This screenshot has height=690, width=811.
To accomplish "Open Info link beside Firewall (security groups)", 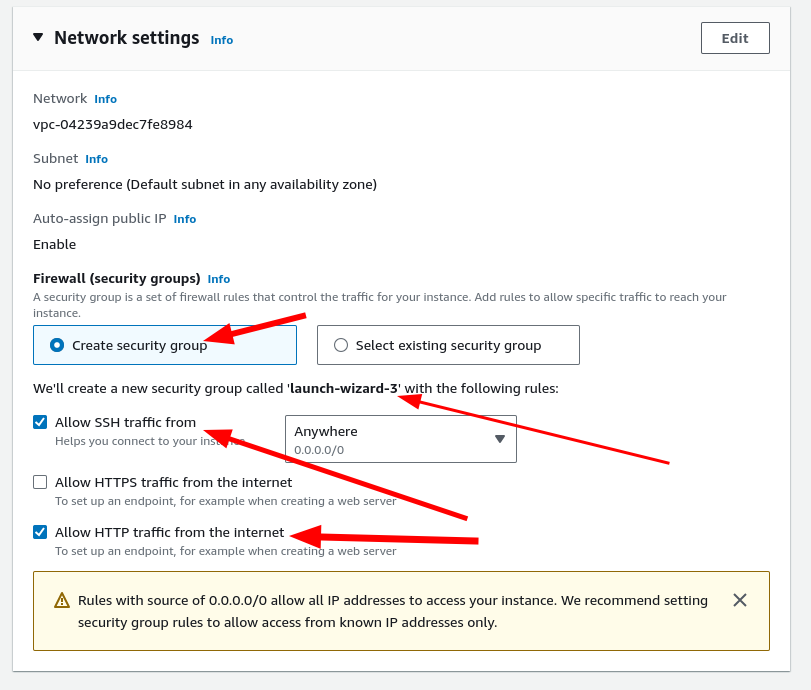I will click(218, 279).
